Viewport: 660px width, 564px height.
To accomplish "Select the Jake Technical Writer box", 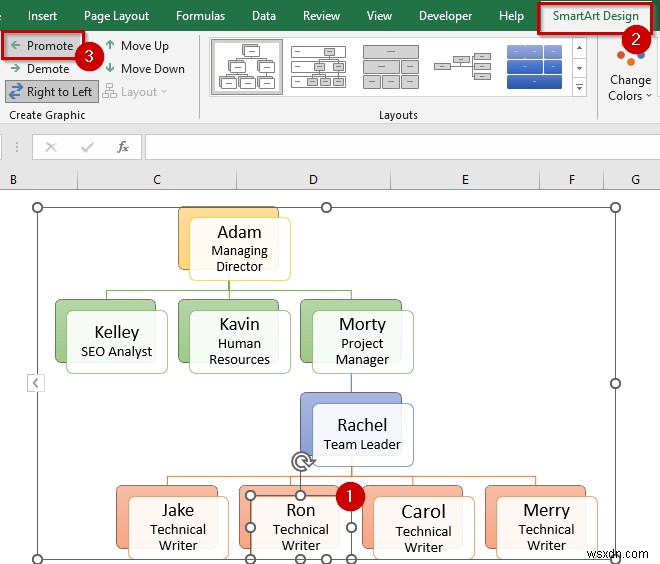I will point(178,527).
